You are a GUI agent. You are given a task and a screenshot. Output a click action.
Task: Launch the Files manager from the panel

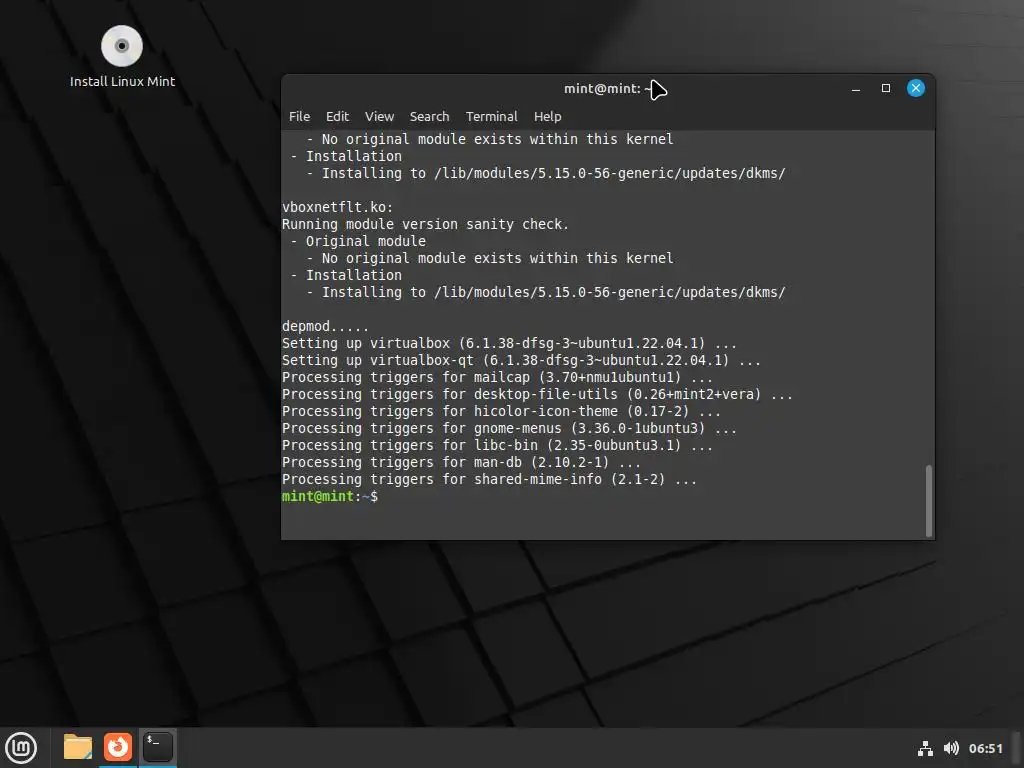(x=78, y=747)
